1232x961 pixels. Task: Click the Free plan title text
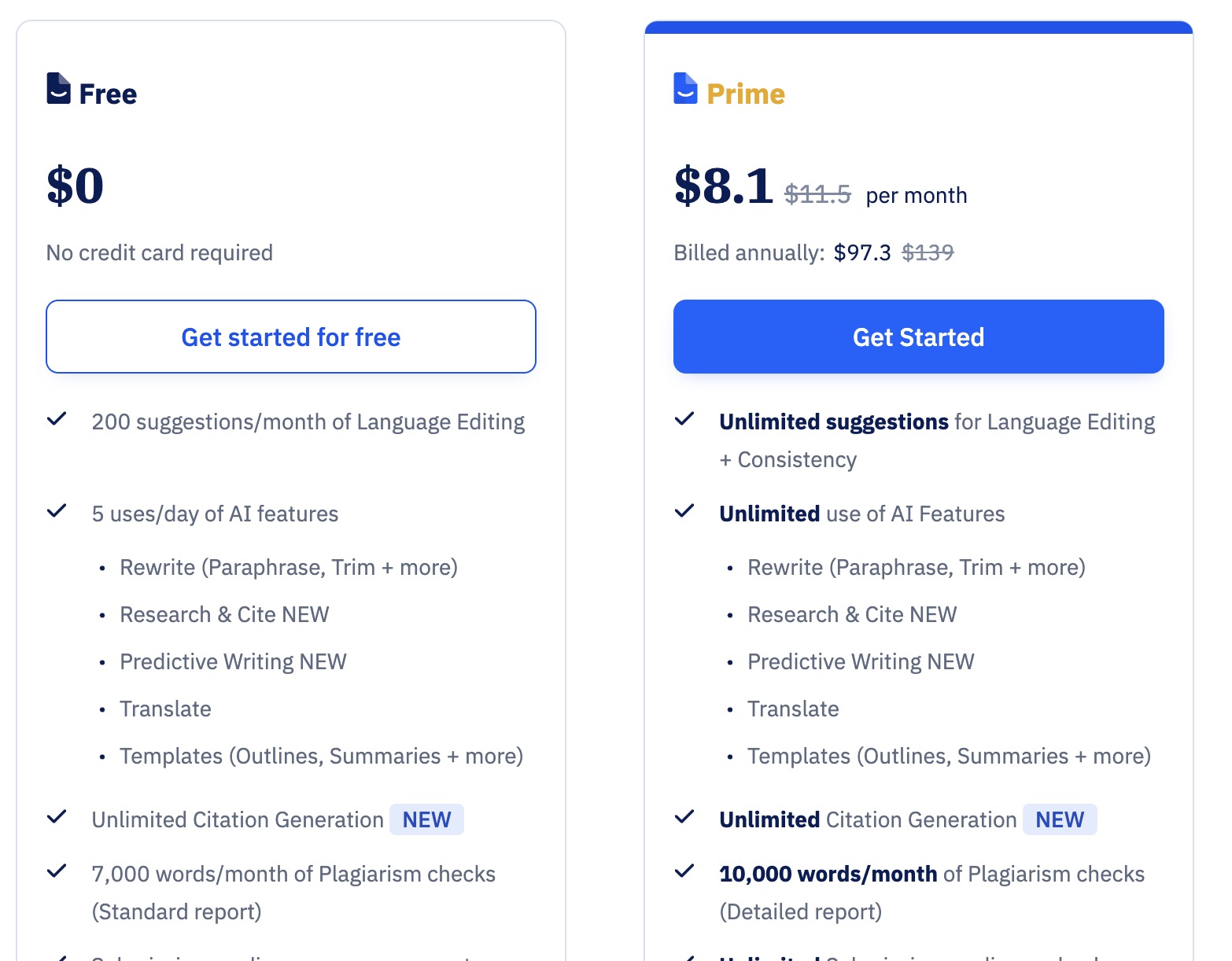[x=108, y=94]
